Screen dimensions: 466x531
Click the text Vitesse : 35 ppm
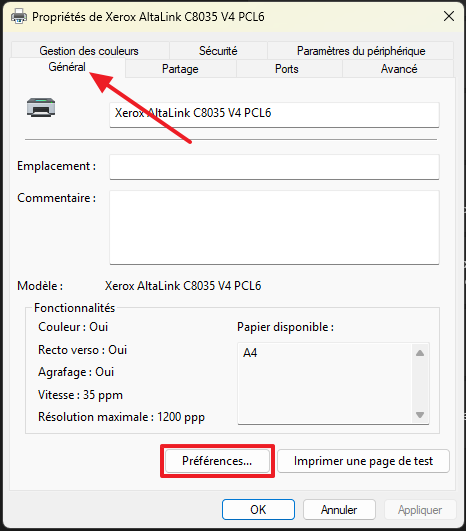coord(80,395)
